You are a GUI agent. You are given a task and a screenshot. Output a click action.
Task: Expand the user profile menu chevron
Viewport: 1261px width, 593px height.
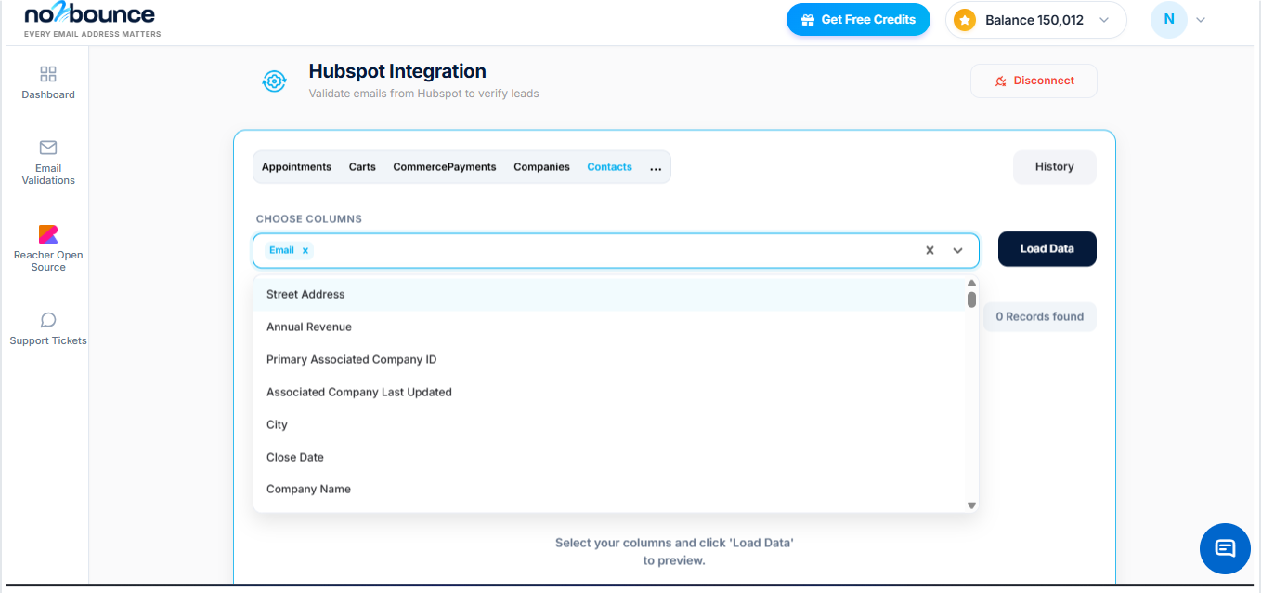click(1201, 20)
